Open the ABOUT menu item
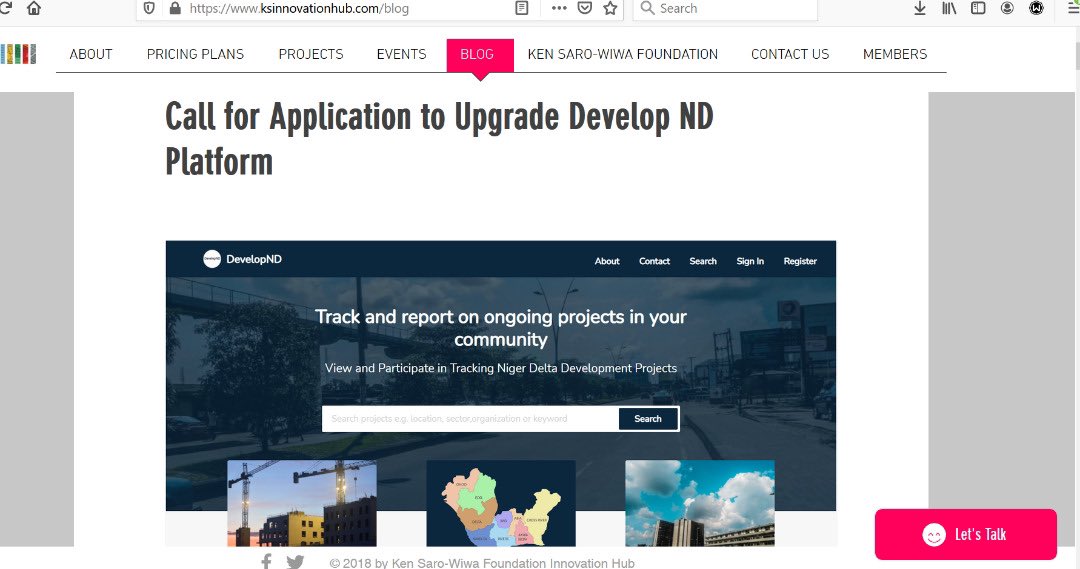 [91, 54]
